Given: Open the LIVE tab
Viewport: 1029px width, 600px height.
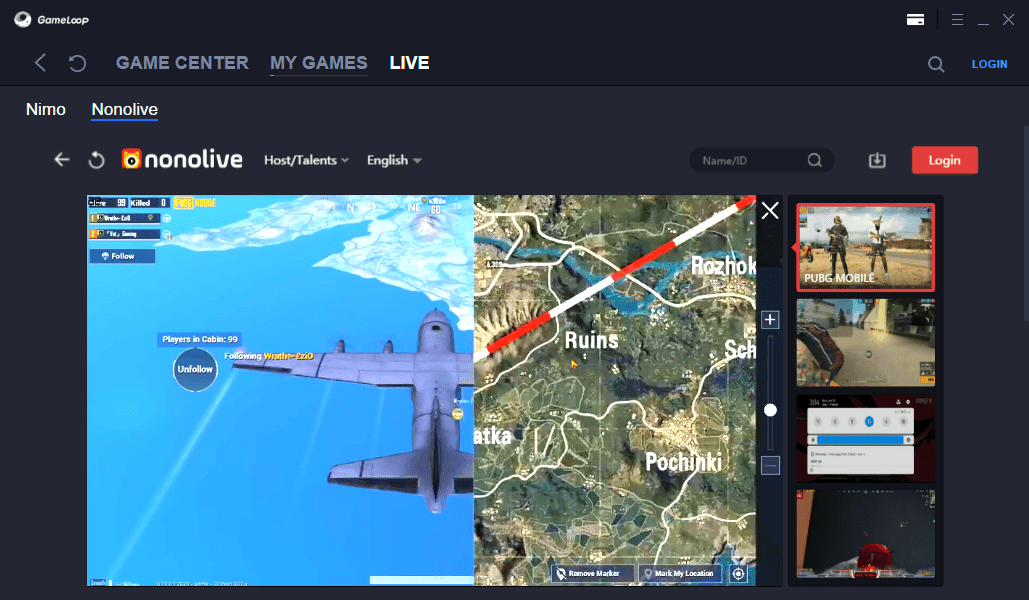Looking at the screenshot, I should tap(410, 63).
